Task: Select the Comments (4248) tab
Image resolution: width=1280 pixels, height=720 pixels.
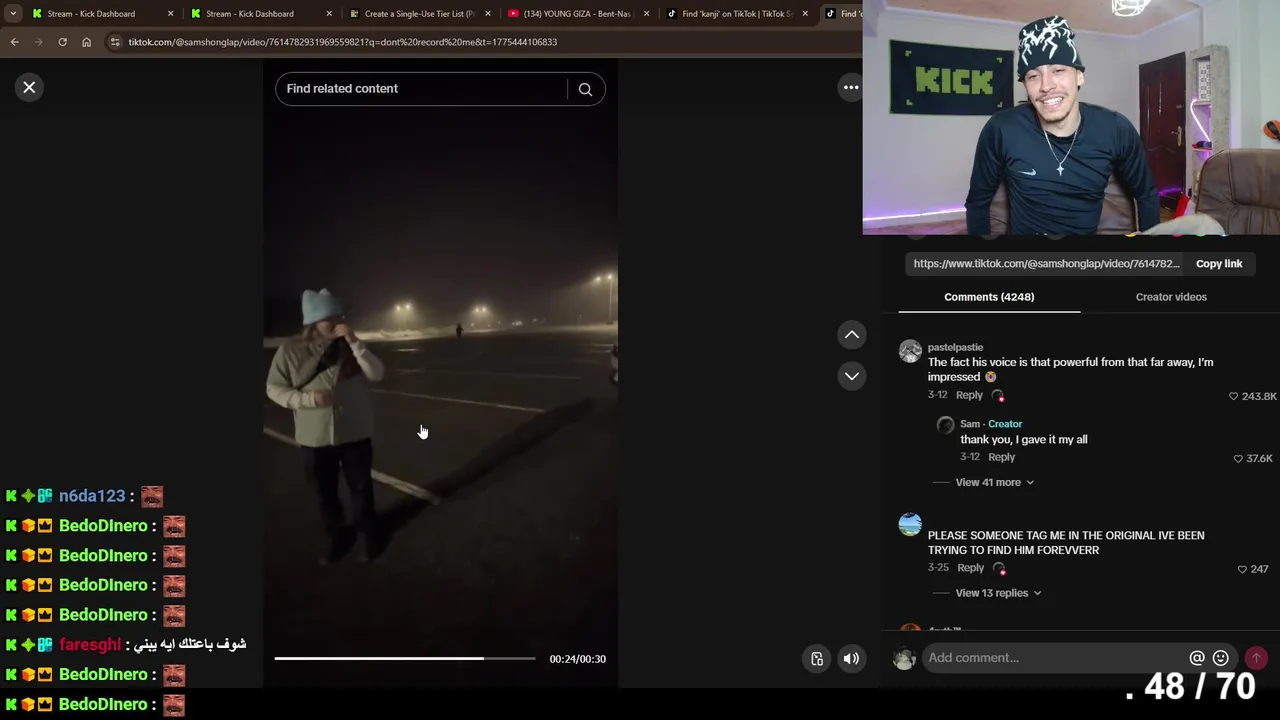Action: 989,297
